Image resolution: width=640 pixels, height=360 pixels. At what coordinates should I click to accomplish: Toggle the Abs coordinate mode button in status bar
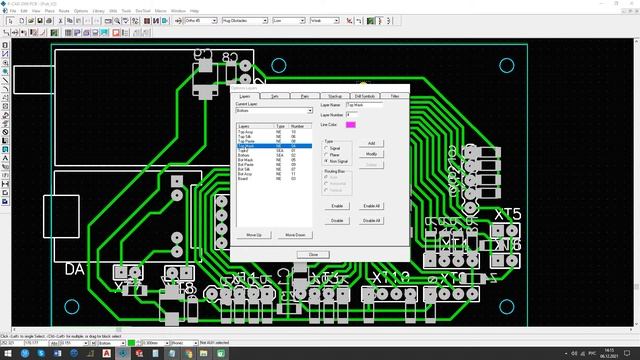pyautogui.click(x=54, y=343)
